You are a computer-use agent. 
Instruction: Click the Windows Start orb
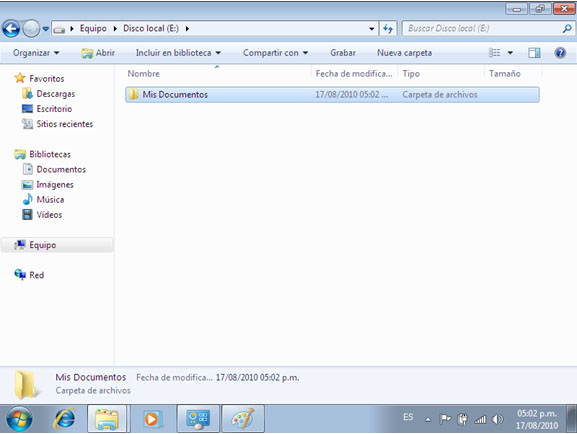click(19, 419)
